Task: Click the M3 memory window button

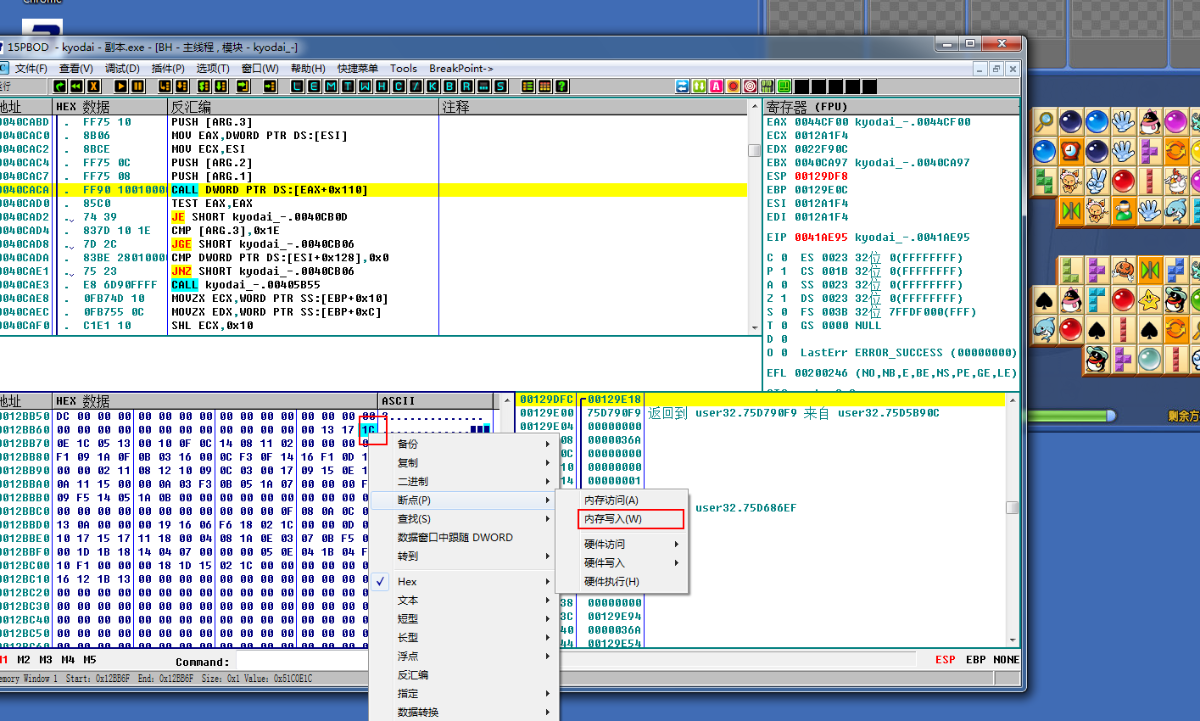Action: click(46, 660)
